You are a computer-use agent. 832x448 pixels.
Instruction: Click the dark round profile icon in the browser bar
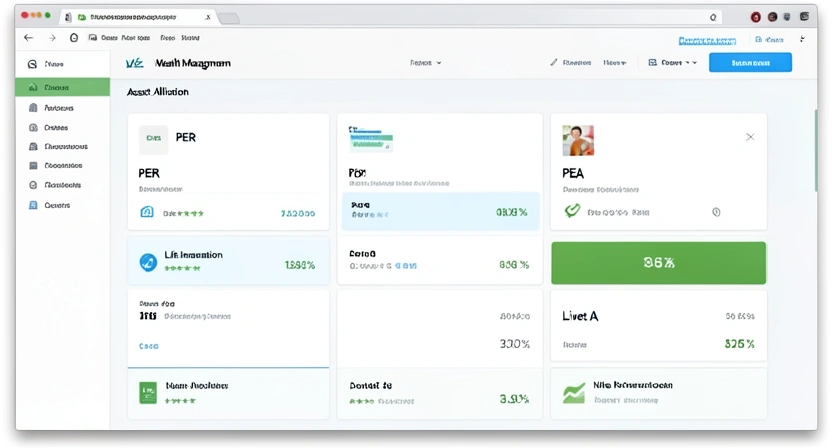point(773,17)
